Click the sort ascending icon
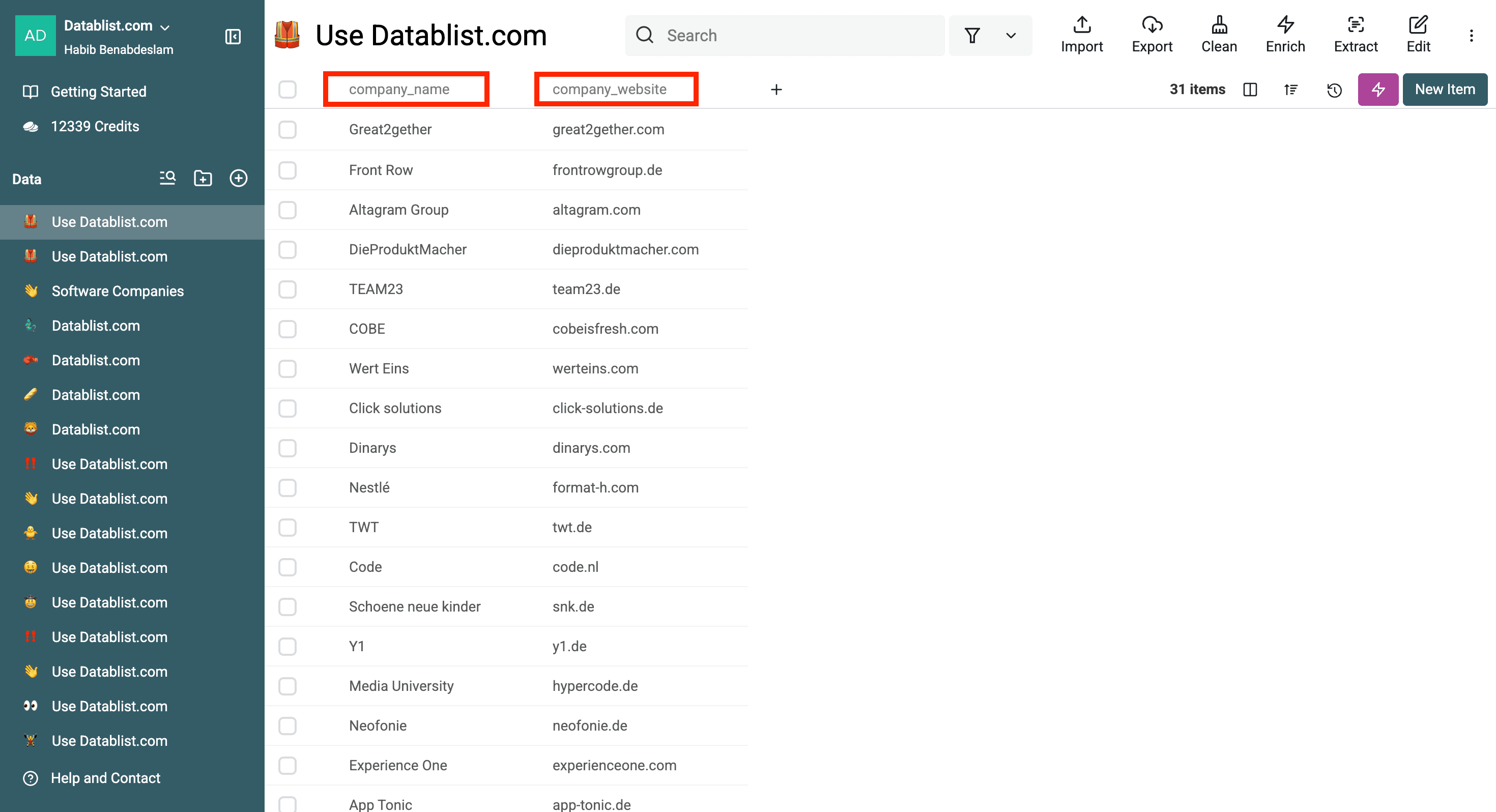The width and height of the screenshot is (1496, 812). click(x=1290, y=90)
